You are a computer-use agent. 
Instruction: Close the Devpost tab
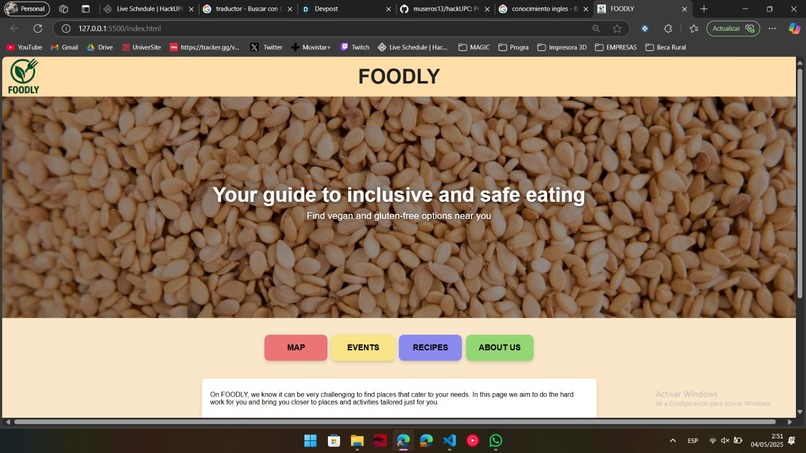coord(388,9)
